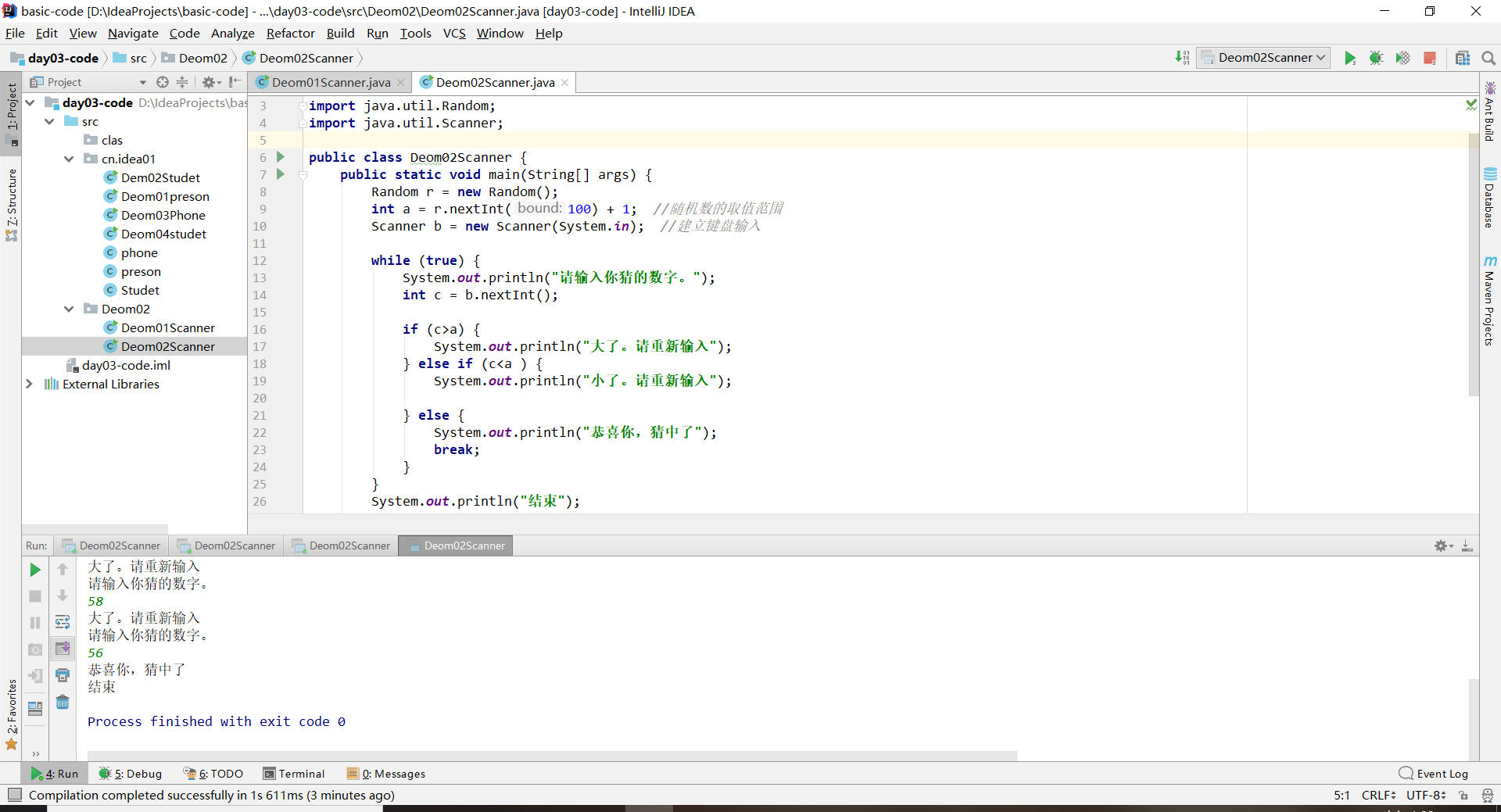The height and width of the screenshot is (812, 1501).
Task: Open the 5: Debug tool window
Action: pos(131,774)
